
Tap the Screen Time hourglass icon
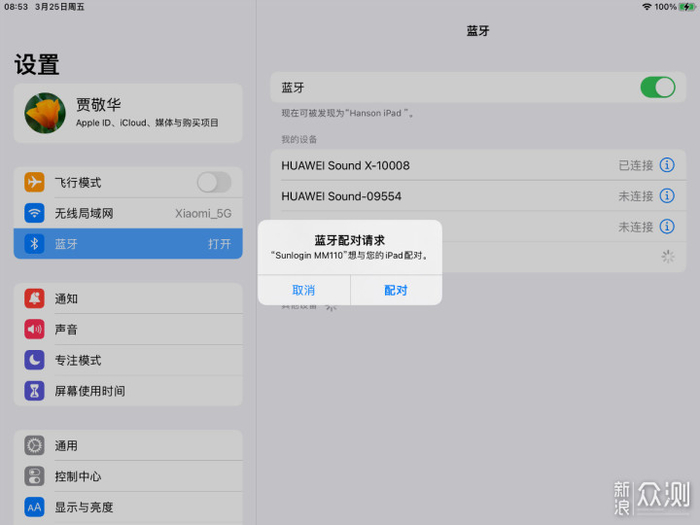tap(34, 391)
